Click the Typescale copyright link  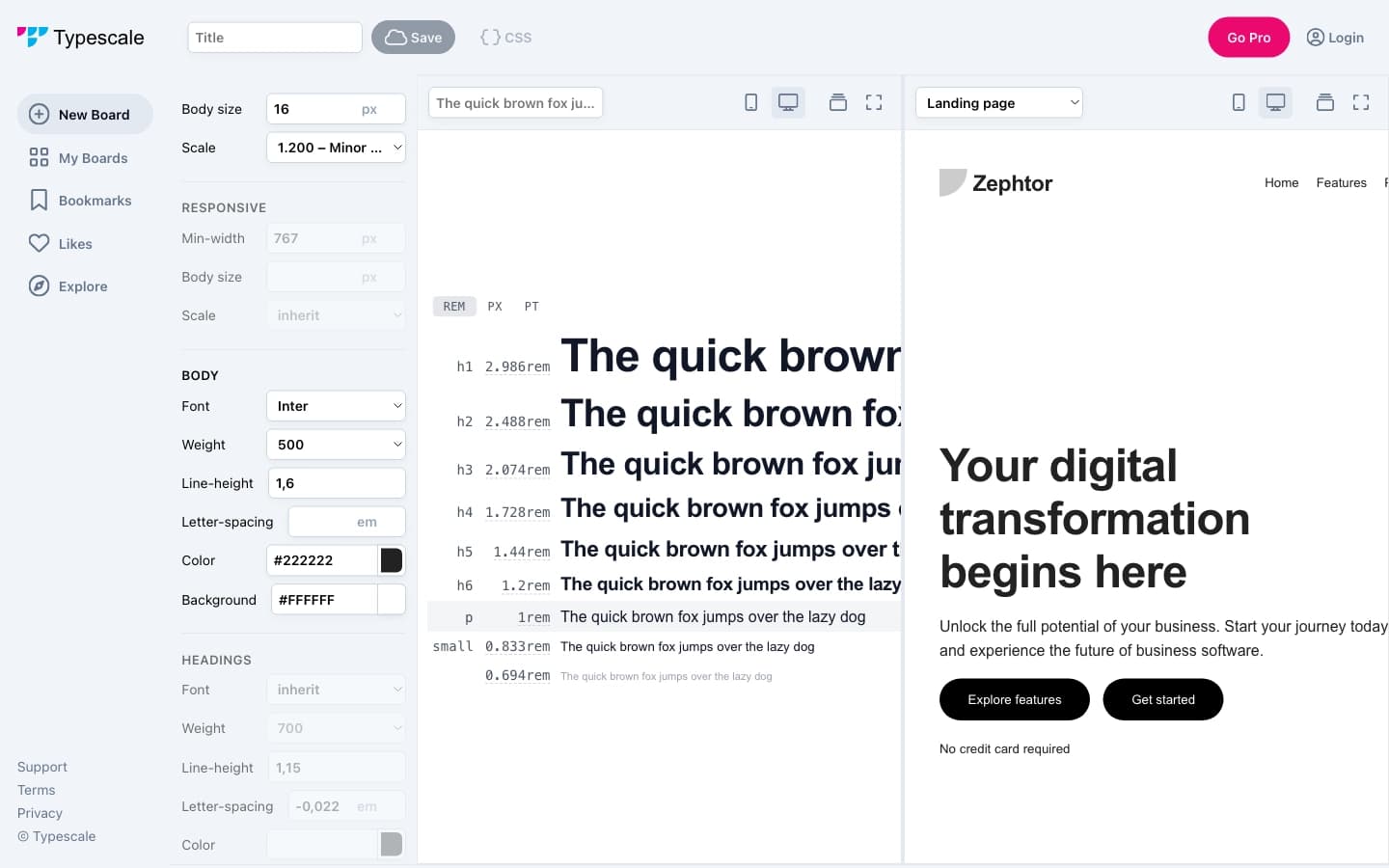pyautogui.click(x=56, y=836)
